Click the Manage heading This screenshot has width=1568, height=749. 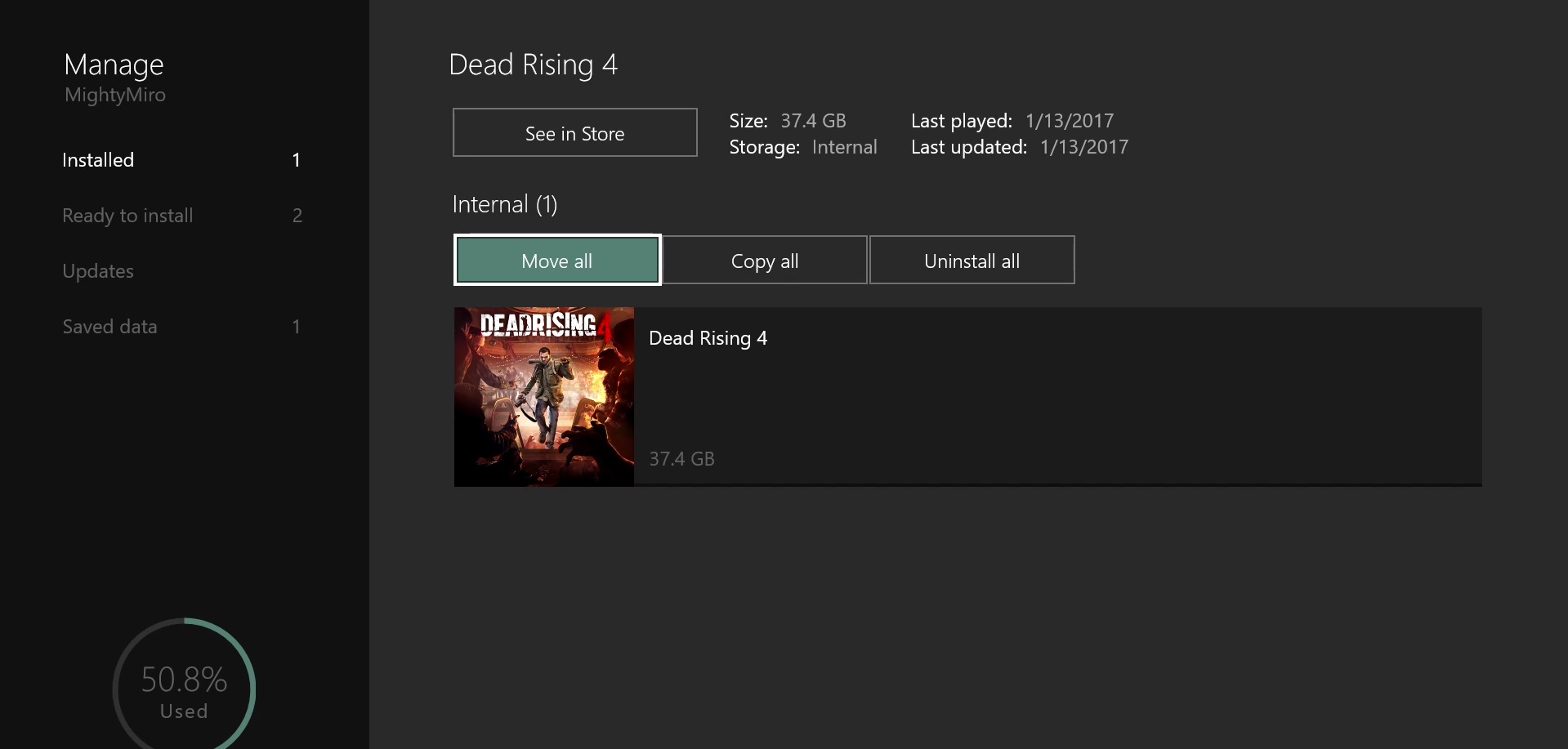[x=114, y=65]
